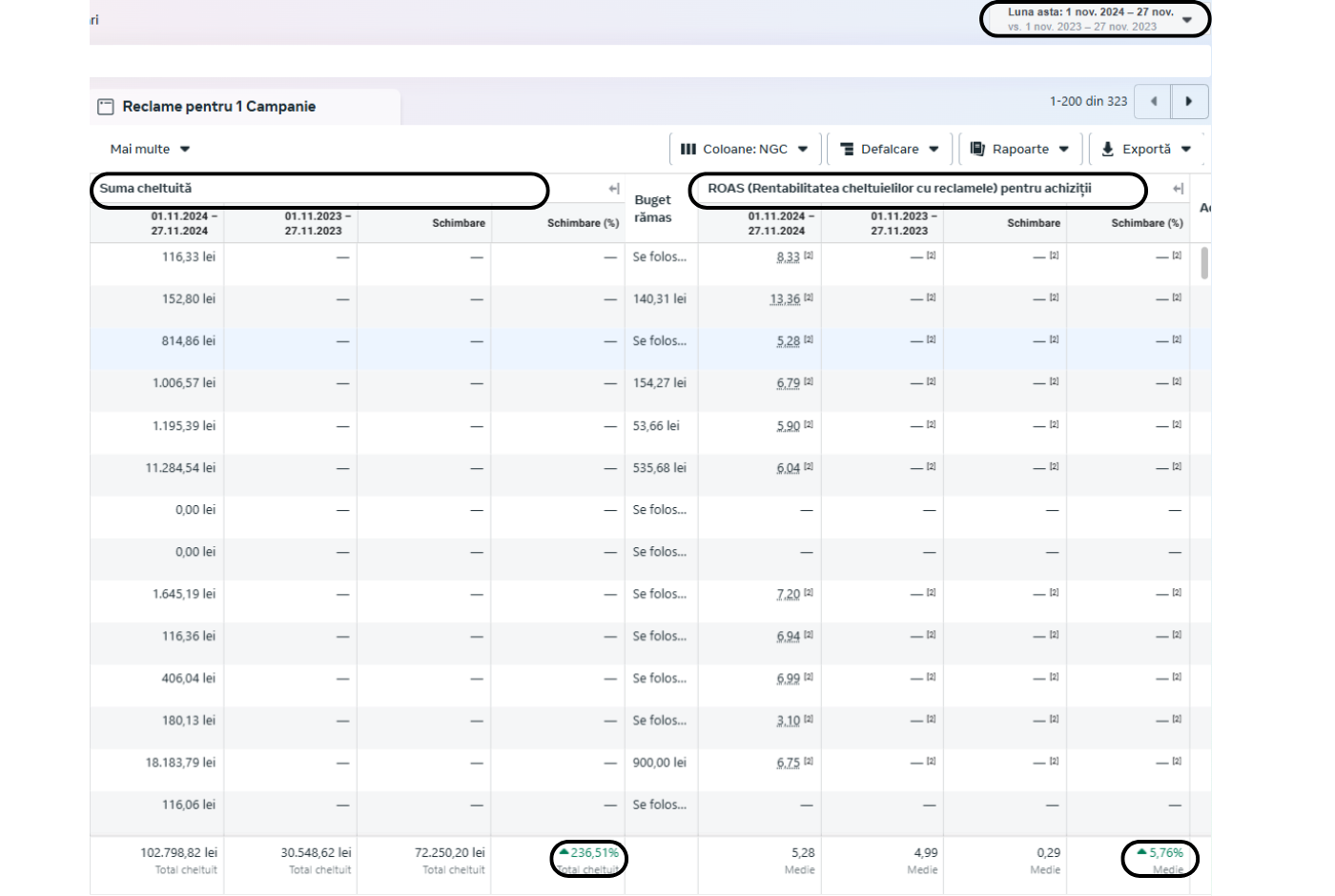Click the ROAS footnote icon next to 6,79
This screenshot has width=1335, height=896.
pyautogui.click(x=809, y=381)
